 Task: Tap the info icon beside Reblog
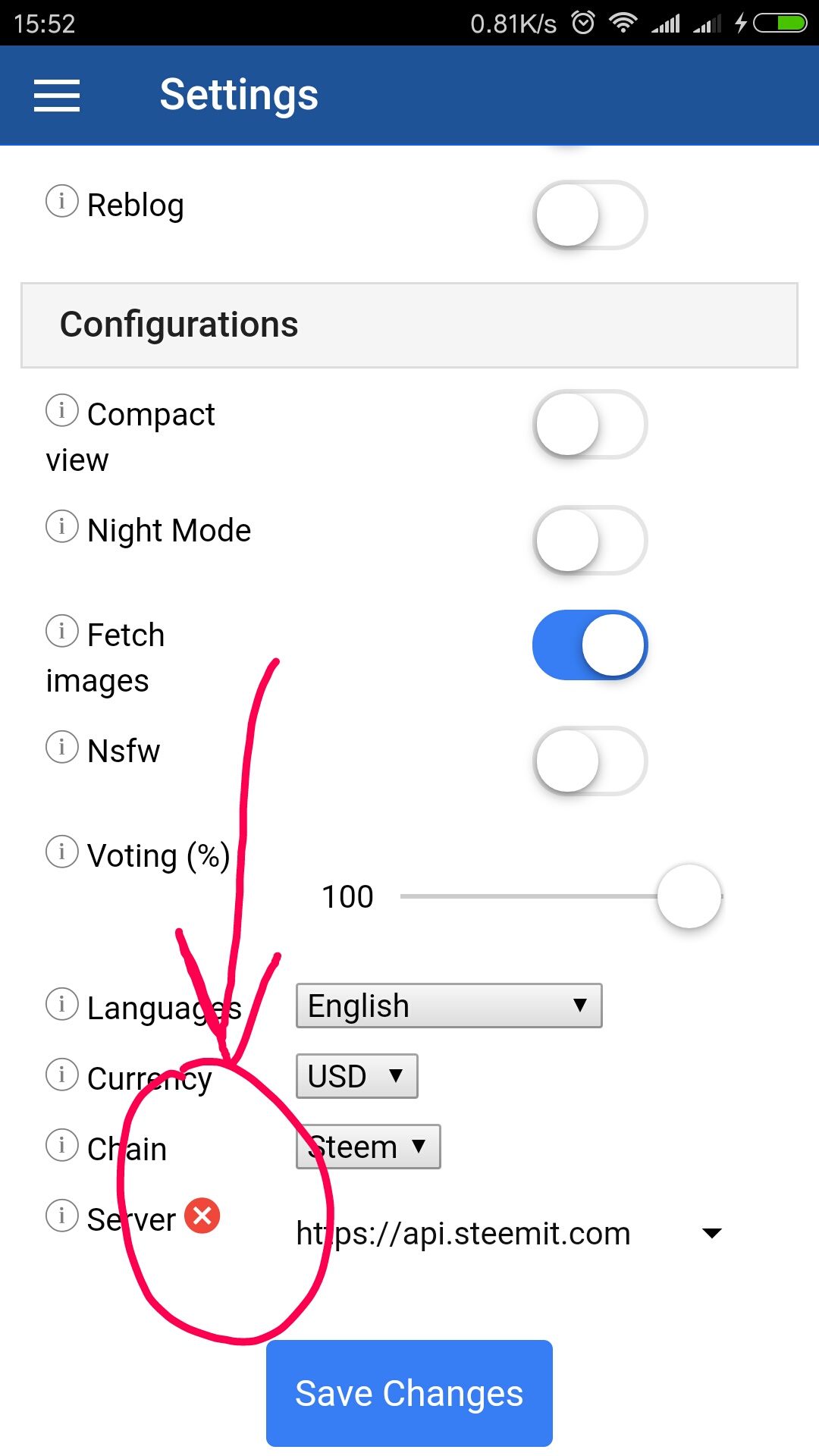[62, 201]
